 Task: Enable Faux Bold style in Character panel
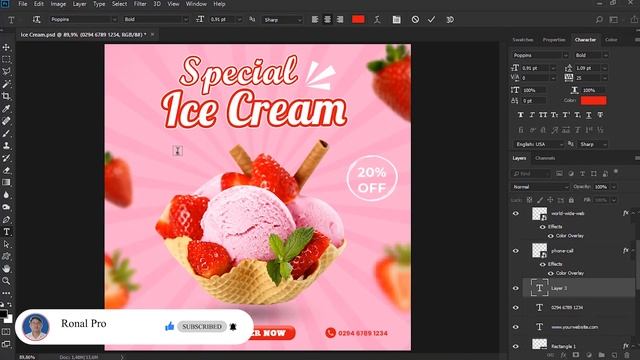coord(520,115)
